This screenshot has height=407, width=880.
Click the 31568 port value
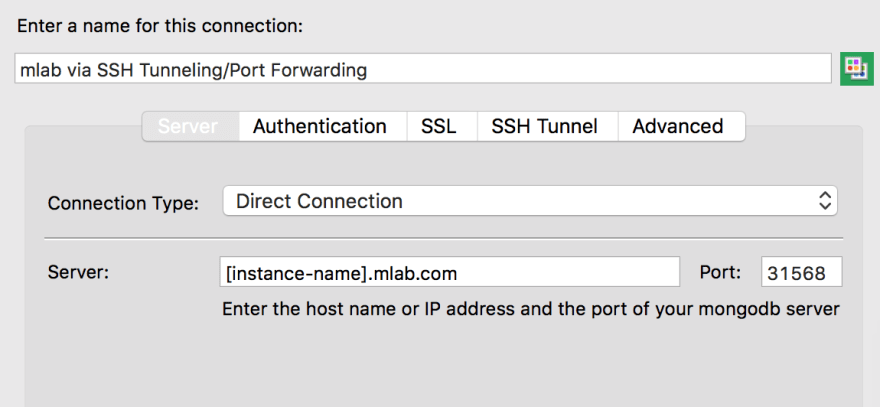[x=796, y=273]
